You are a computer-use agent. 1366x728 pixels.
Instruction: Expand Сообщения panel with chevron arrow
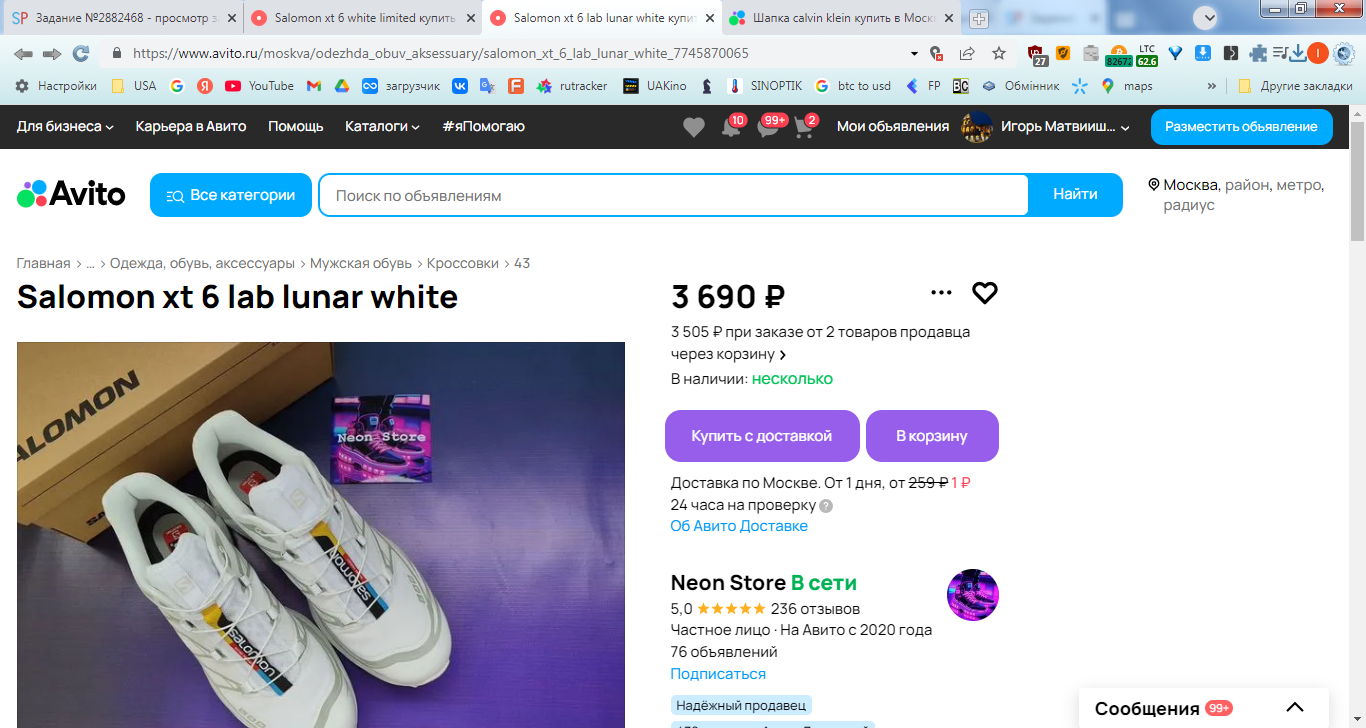click(x=1295, y=708)
